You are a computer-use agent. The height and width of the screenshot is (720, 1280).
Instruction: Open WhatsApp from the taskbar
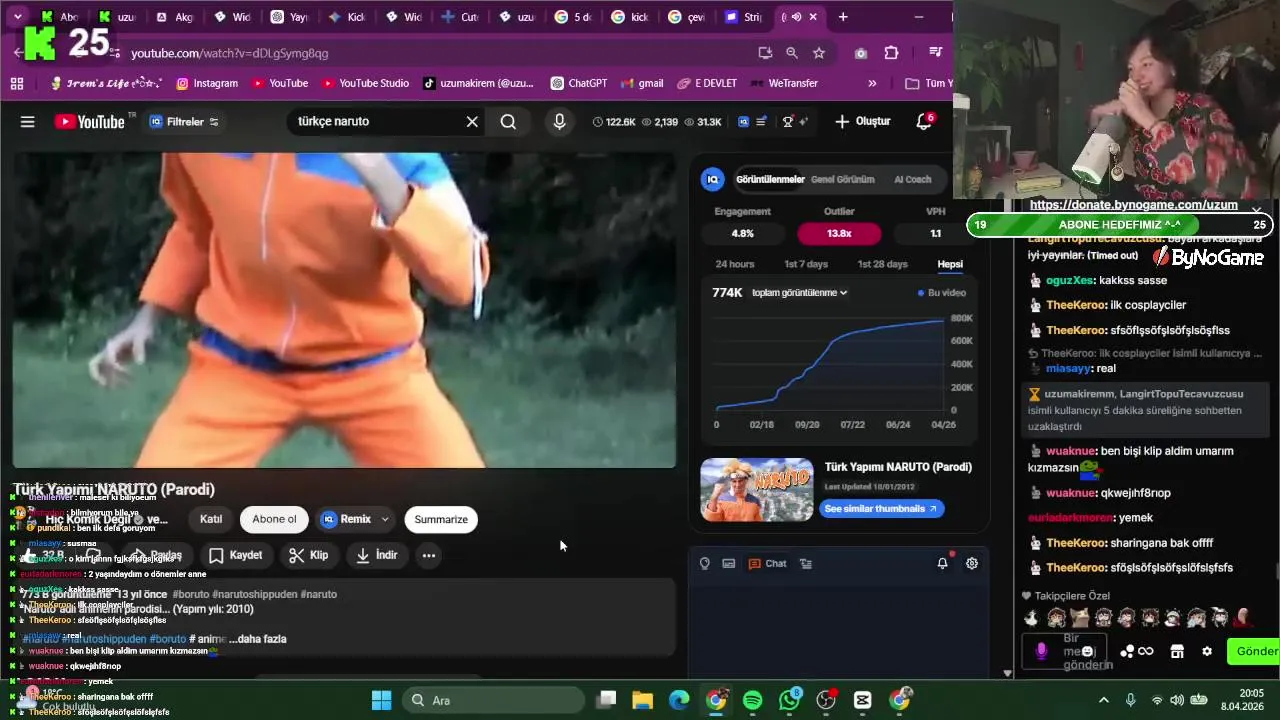(x=790, y=700)
